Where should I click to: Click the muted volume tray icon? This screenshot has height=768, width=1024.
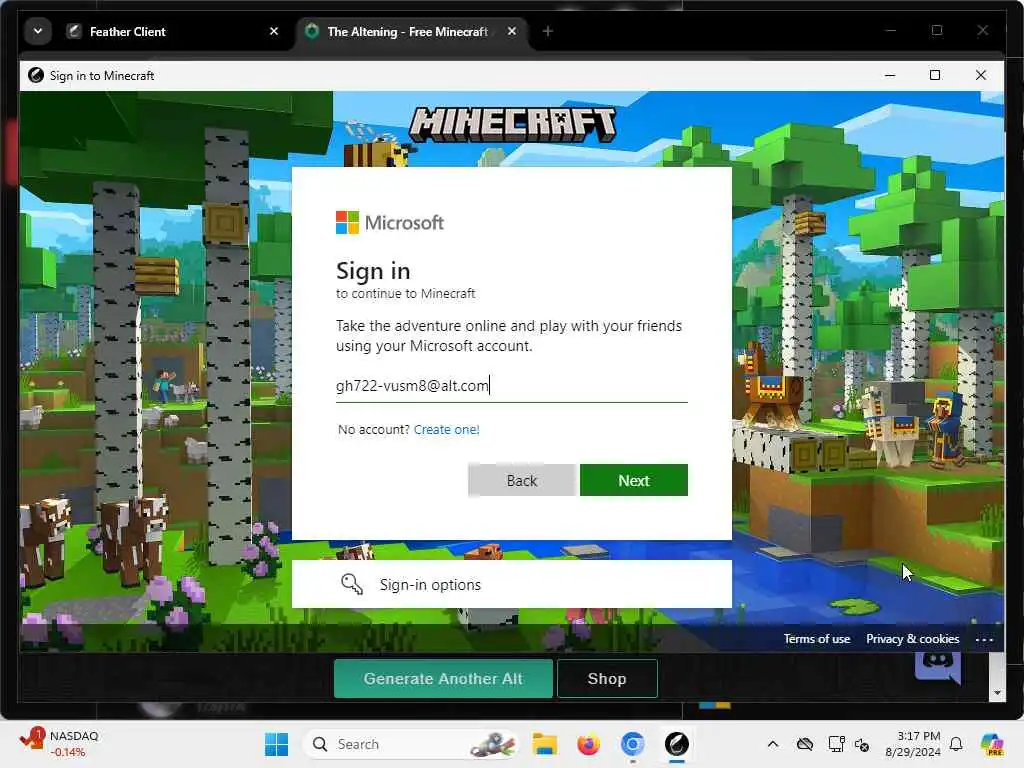tap(862, 744)
